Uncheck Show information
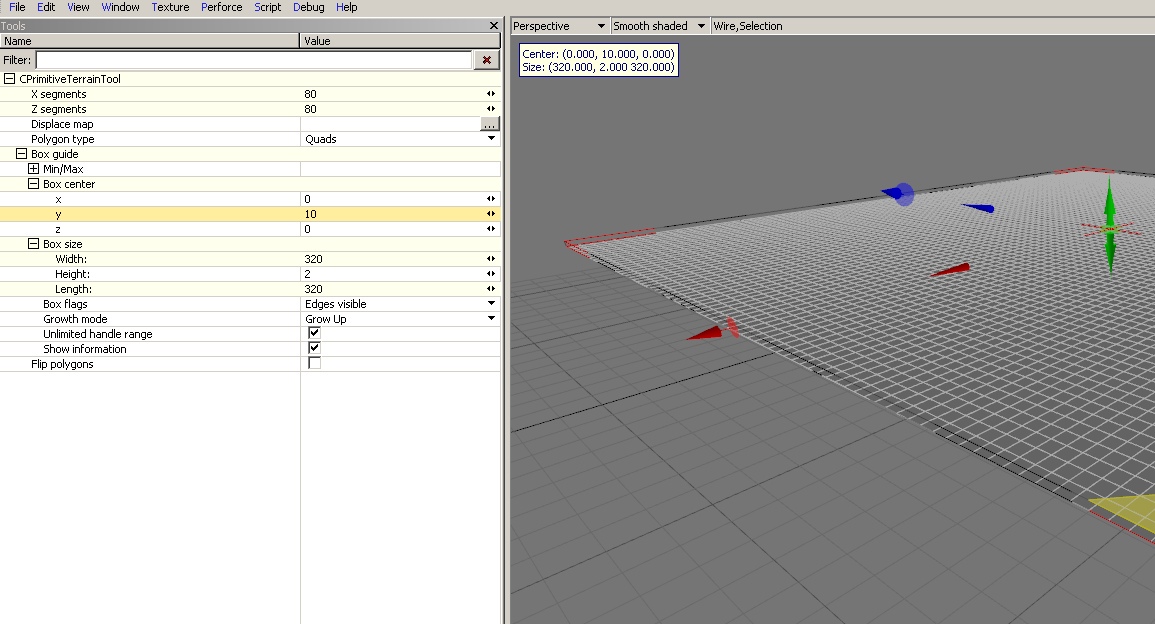The height and width of the screenshot is (624, 1155). [x=315, y=348]
